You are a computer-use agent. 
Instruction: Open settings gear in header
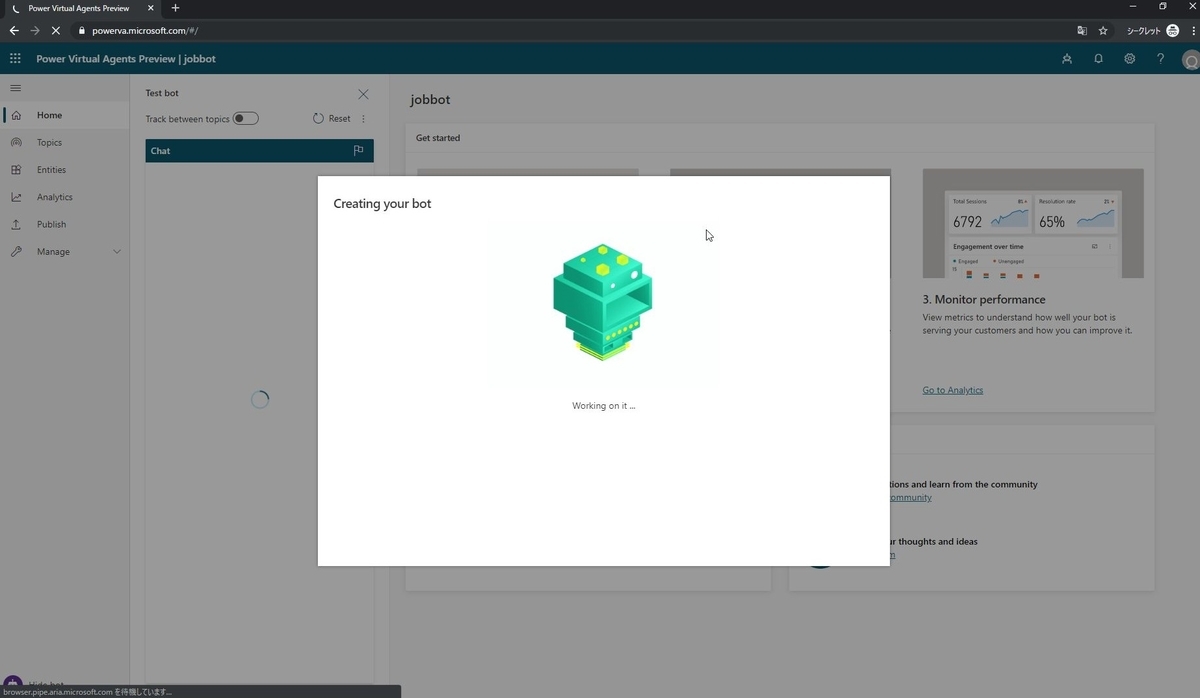click(x=1129, y=59)
